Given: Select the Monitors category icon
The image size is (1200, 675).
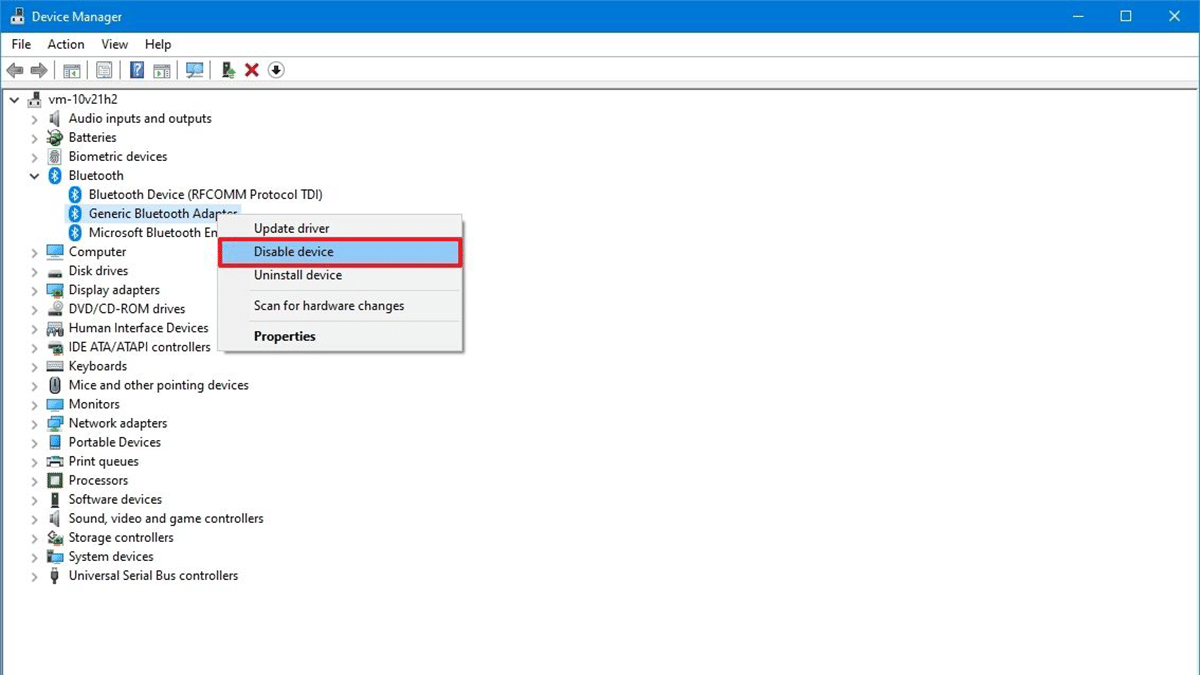Looking at the screenshot, I should (x=55, y=404).
